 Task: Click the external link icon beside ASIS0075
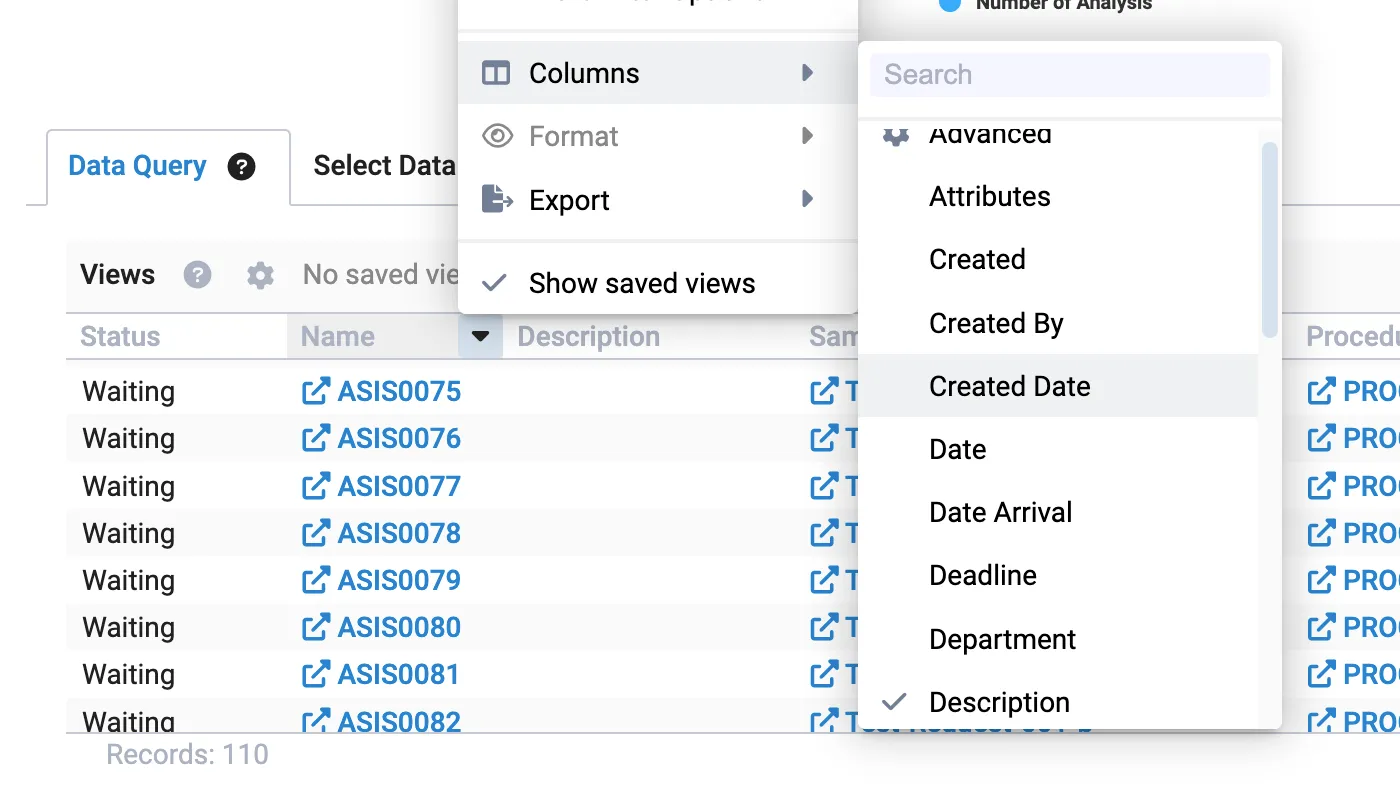318,391
